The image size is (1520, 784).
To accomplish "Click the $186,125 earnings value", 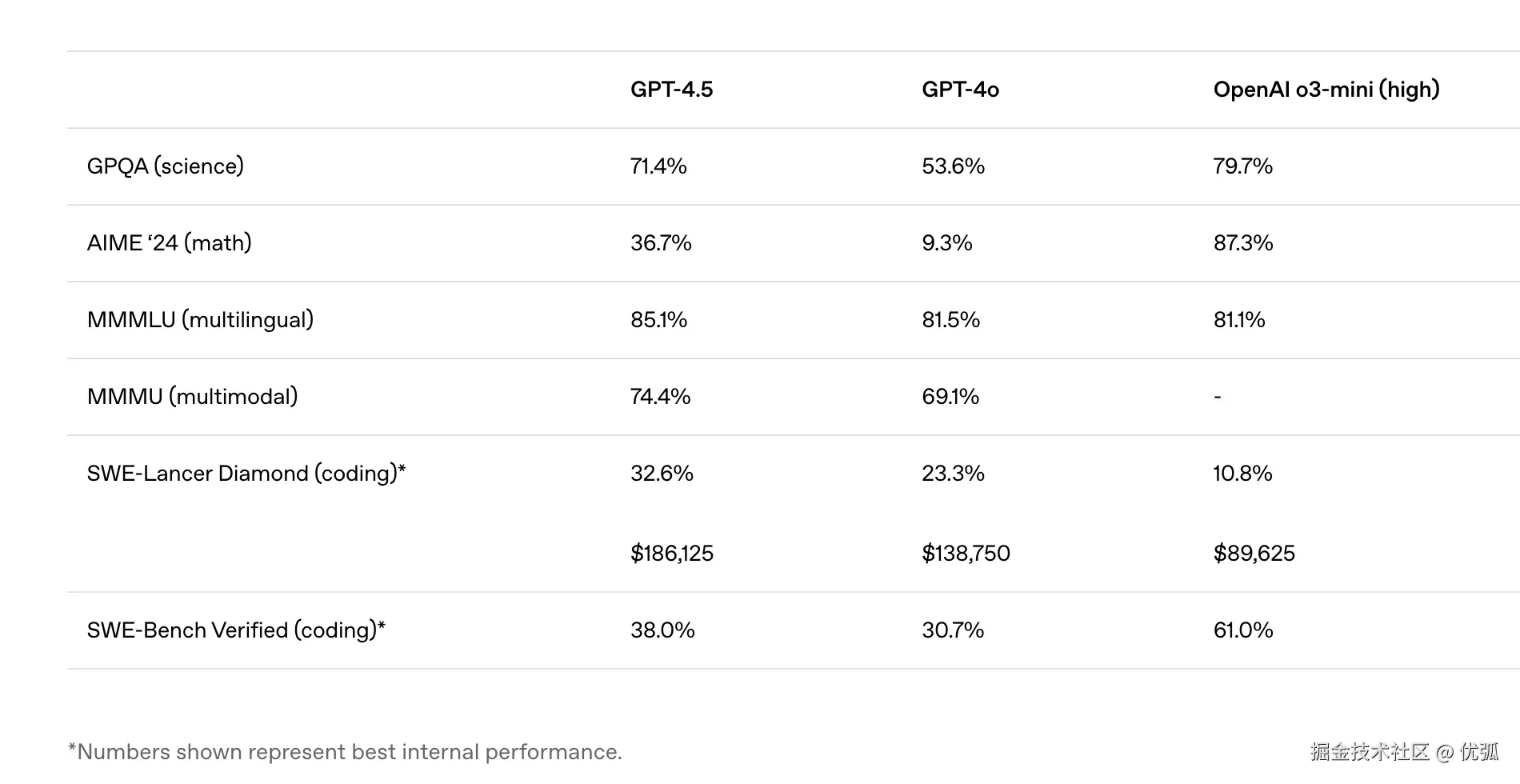I will [x=671, y=553].
